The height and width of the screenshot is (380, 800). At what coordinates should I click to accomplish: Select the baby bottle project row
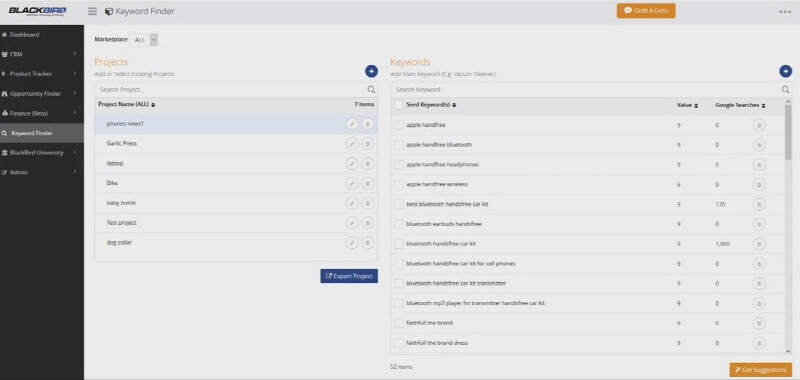[236, 203]
